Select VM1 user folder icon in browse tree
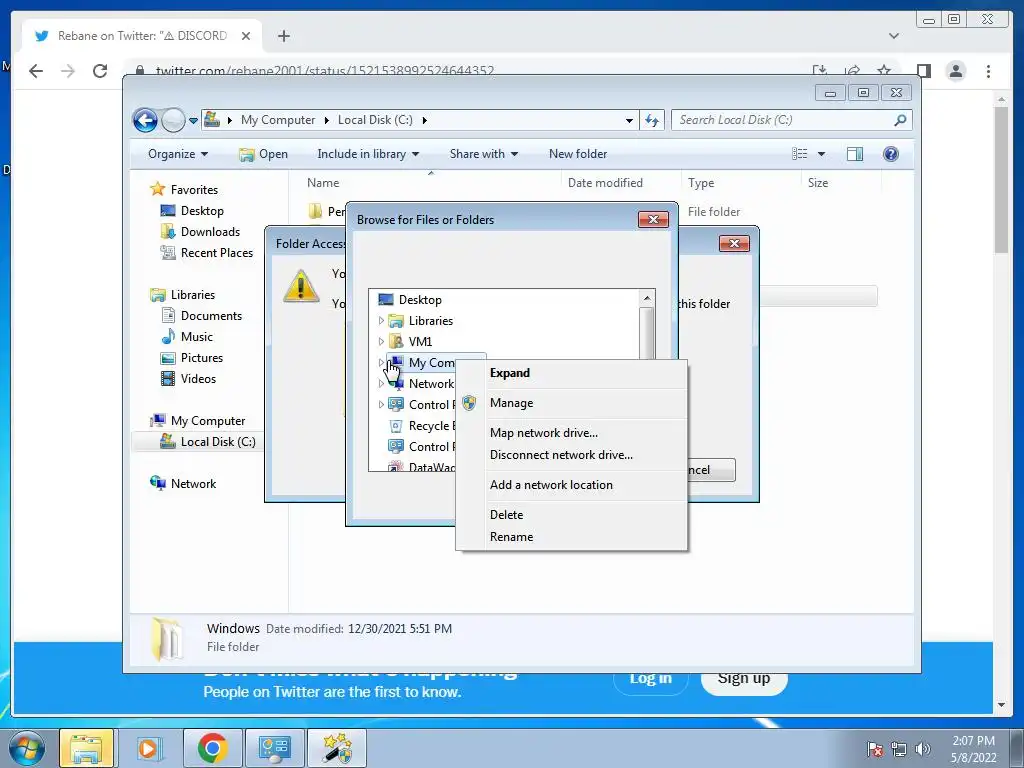This screenshot has width=1024, height=768. click(x=396, y=342)
